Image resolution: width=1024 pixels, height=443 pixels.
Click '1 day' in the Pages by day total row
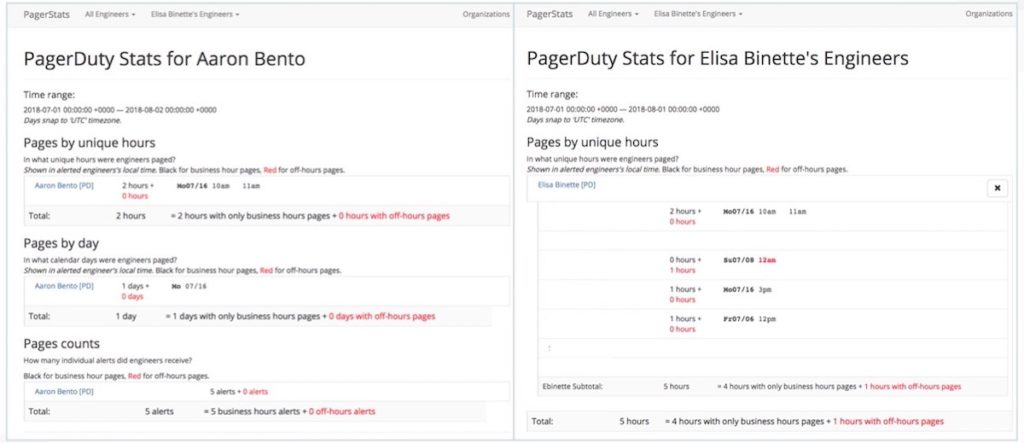coord(126,316)
